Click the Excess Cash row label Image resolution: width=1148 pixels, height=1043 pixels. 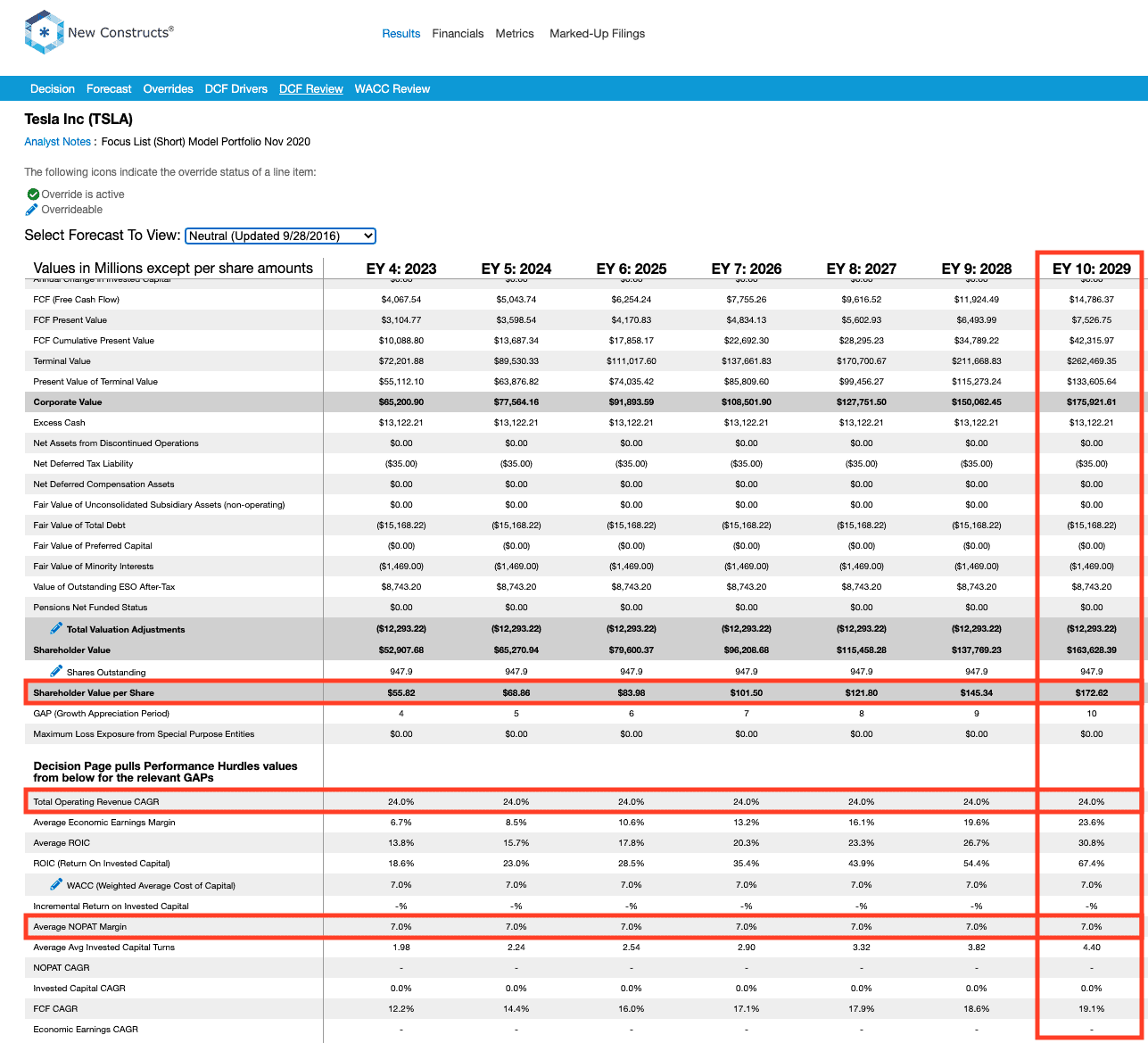tap(60, 423)
